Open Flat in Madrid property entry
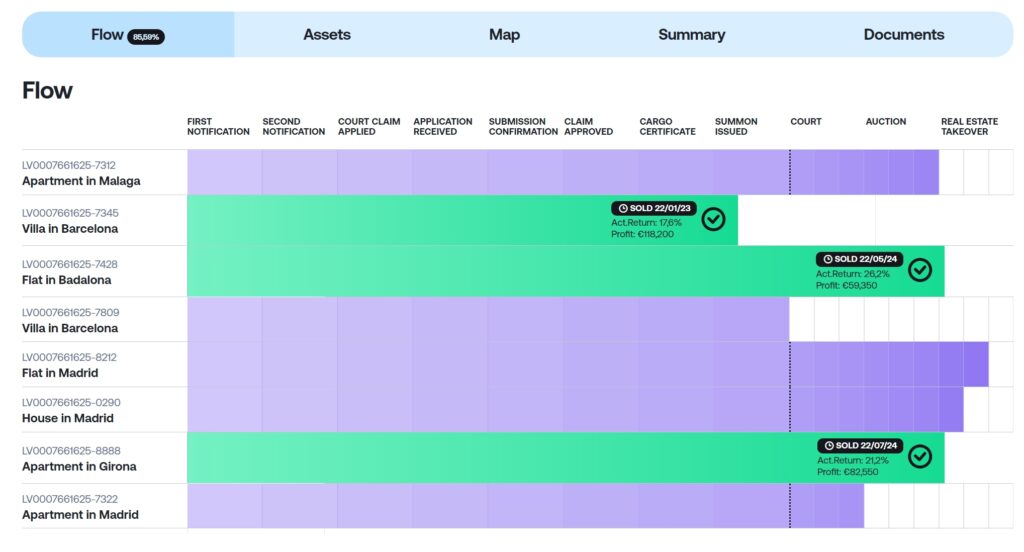This screenshot has height=552, width=1024. [x=60, y=373]
